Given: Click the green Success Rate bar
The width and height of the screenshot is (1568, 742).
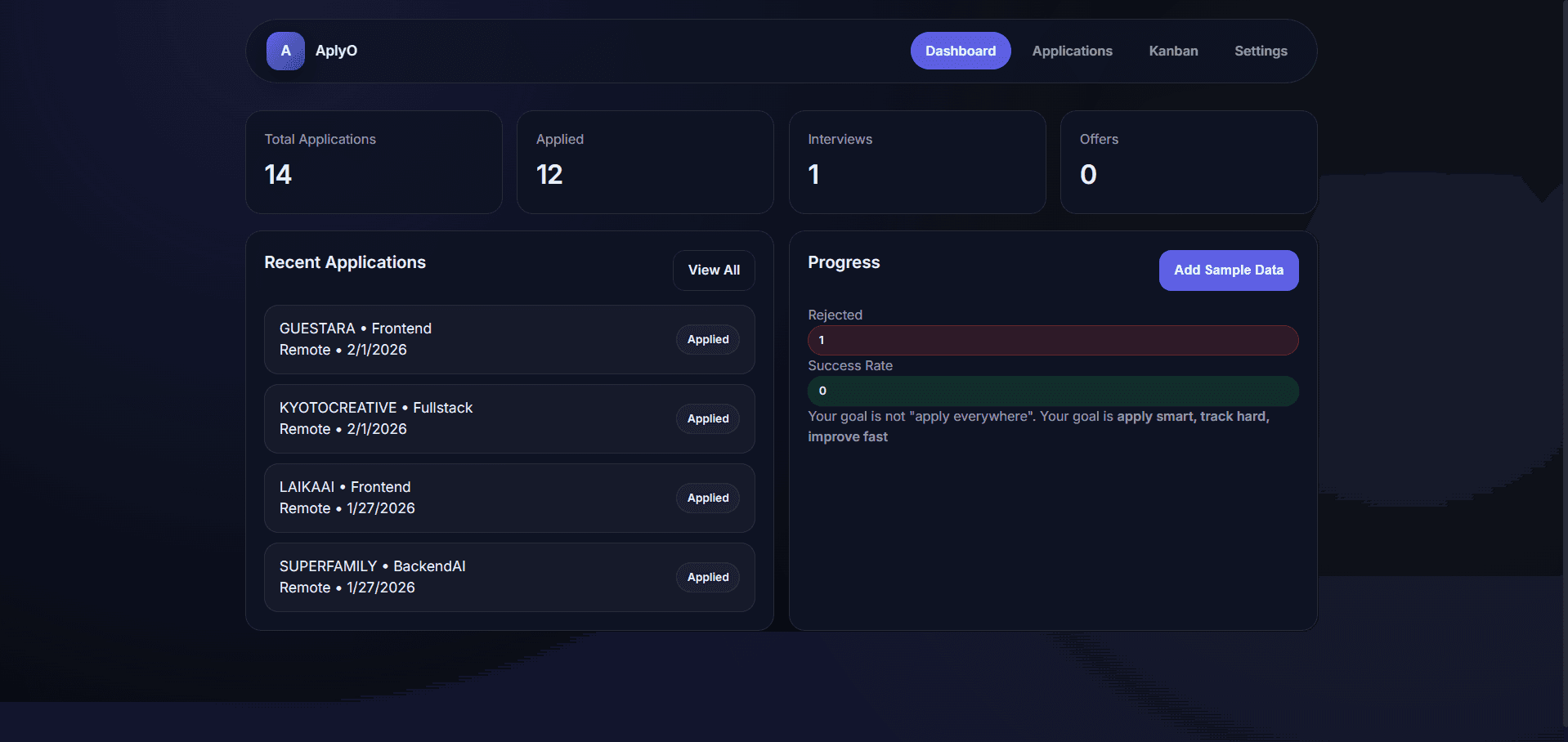Looking at the screenshot, I should click(1052, 391).
